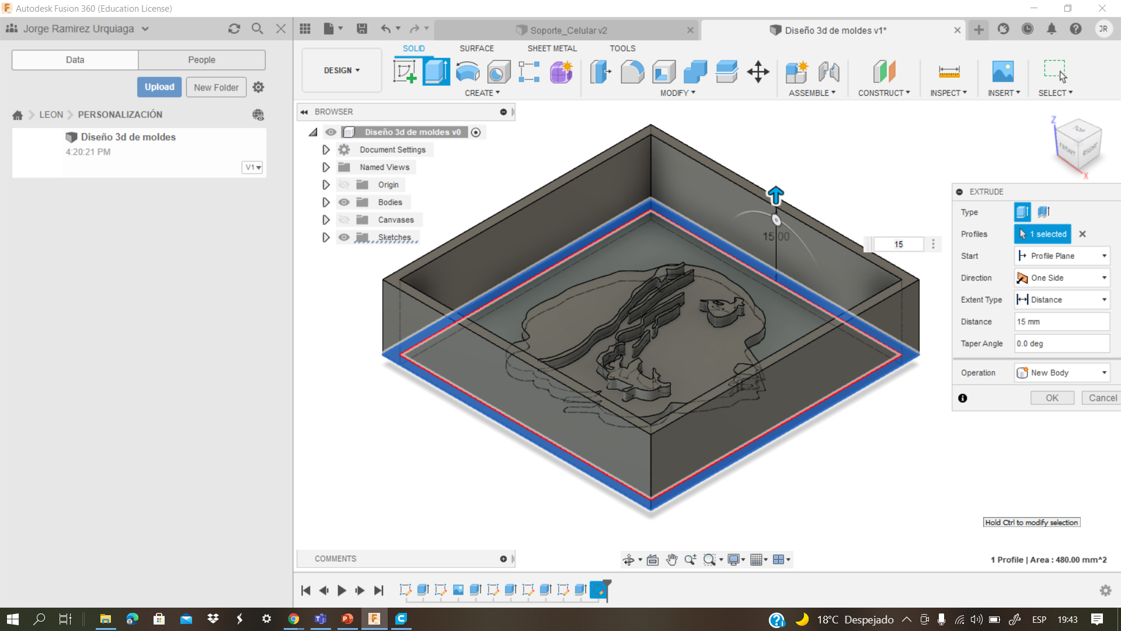Toggle Sketches folder visibility eye
Image resolution: width=1121 pixels, height=631 pixels.
(x=344, y=238)
